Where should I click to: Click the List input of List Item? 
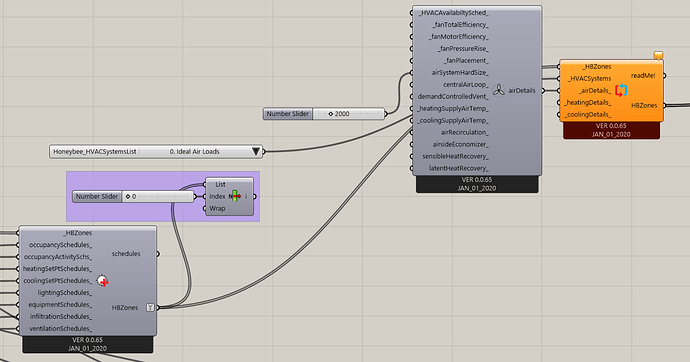(220, 184)
